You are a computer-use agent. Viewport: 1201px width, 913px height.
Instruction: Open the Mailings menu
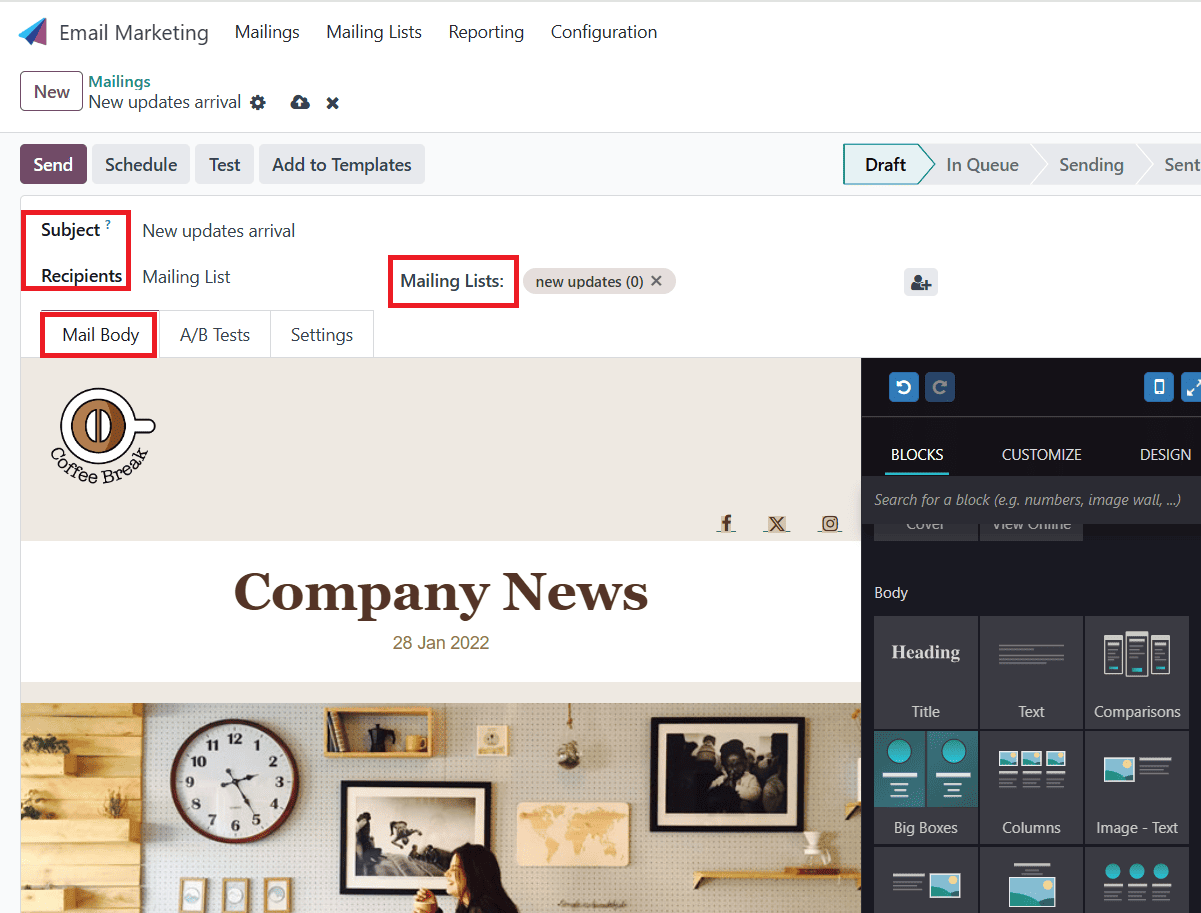(x=267, y=32)
